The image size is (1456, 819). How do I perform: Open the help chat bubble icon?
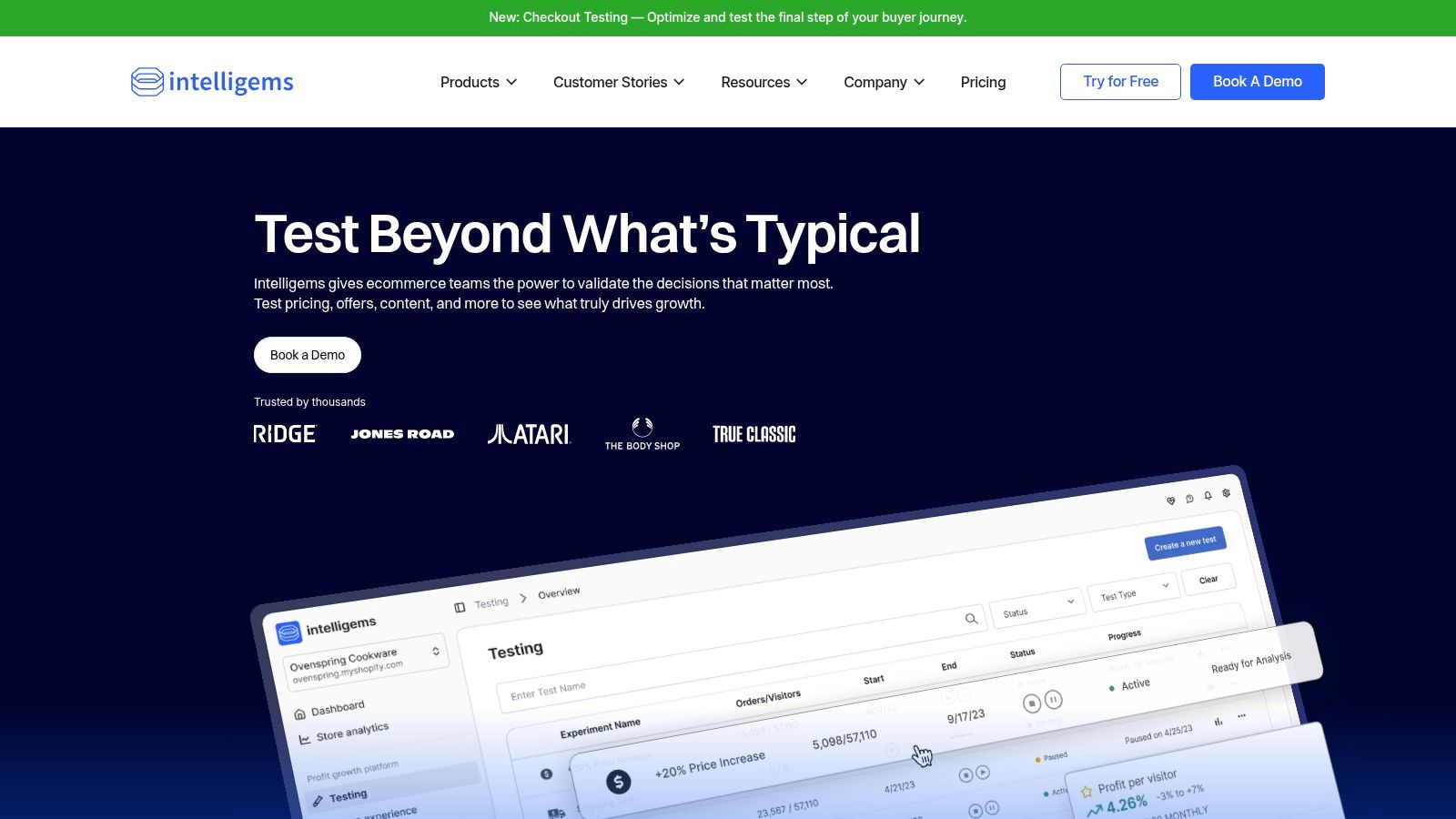pyautogui.click(x=1189, y=499)
